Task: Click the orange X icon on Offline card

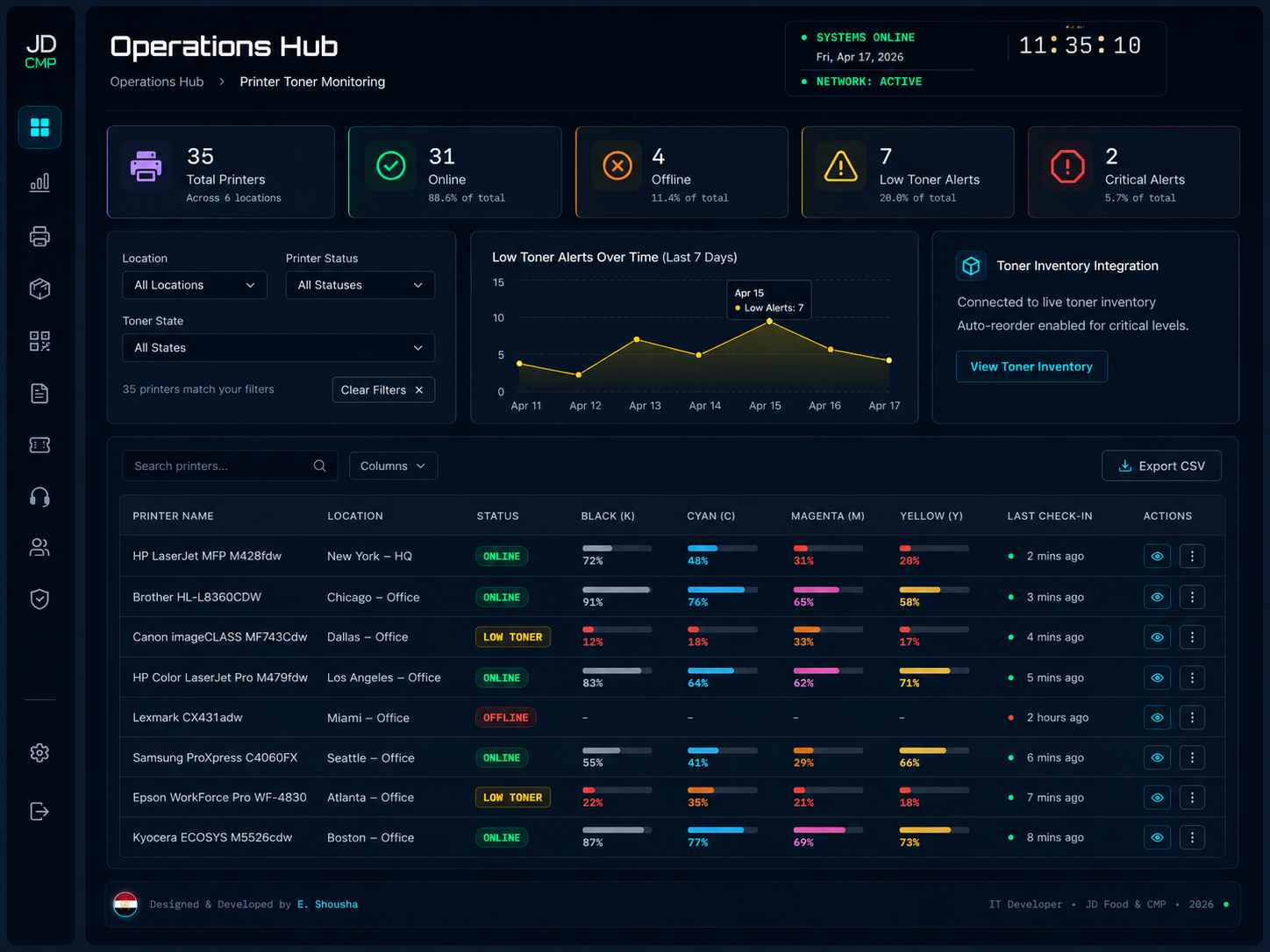Action: tap(617, 166)
